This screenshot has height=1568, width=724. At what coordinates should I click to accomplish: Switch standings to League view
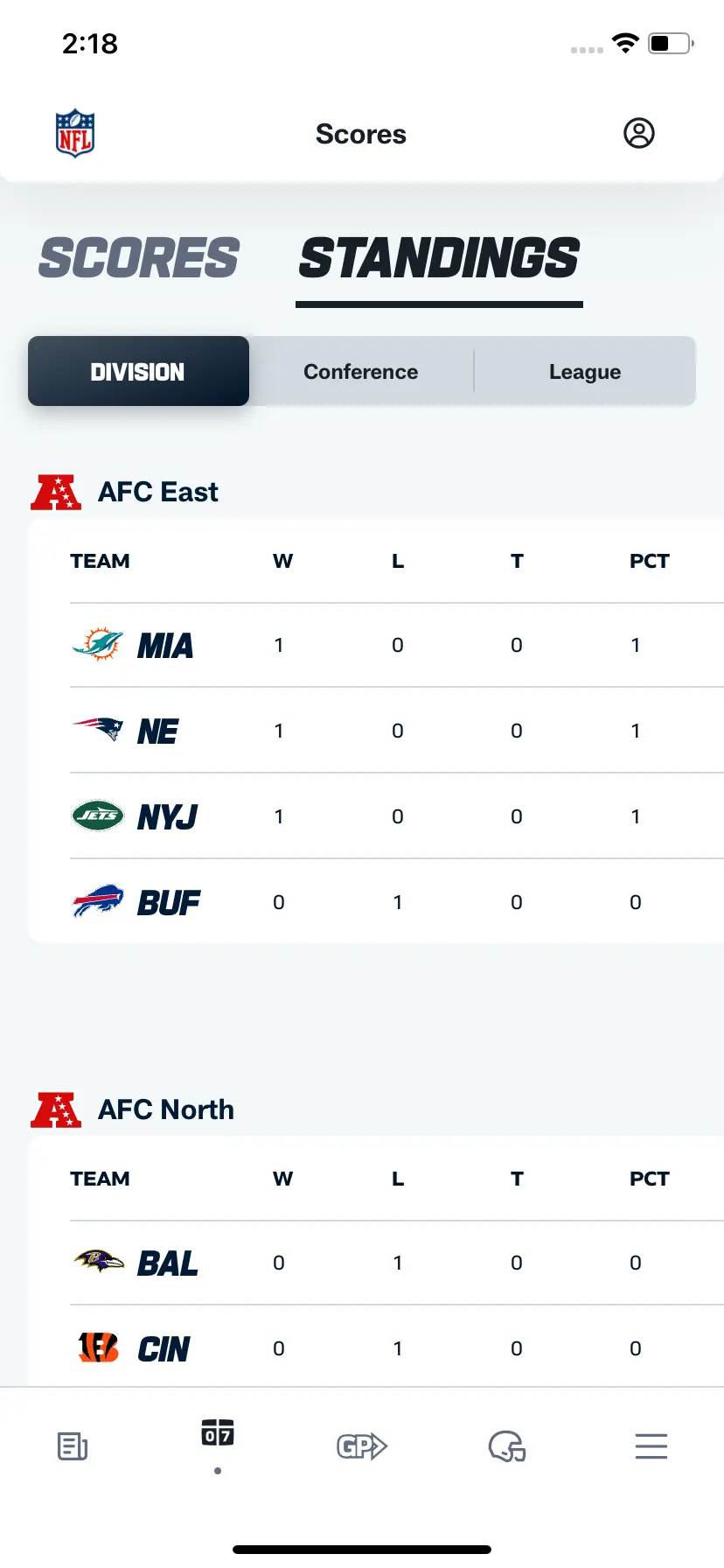point(585,371)
